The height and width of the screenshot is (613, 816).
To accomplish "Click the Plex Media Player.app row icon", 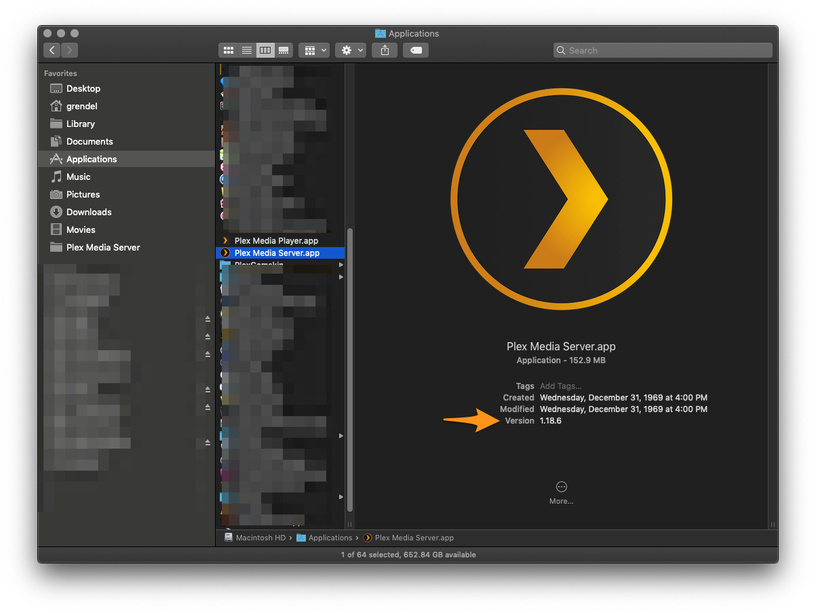I will (x=225, y=241).
